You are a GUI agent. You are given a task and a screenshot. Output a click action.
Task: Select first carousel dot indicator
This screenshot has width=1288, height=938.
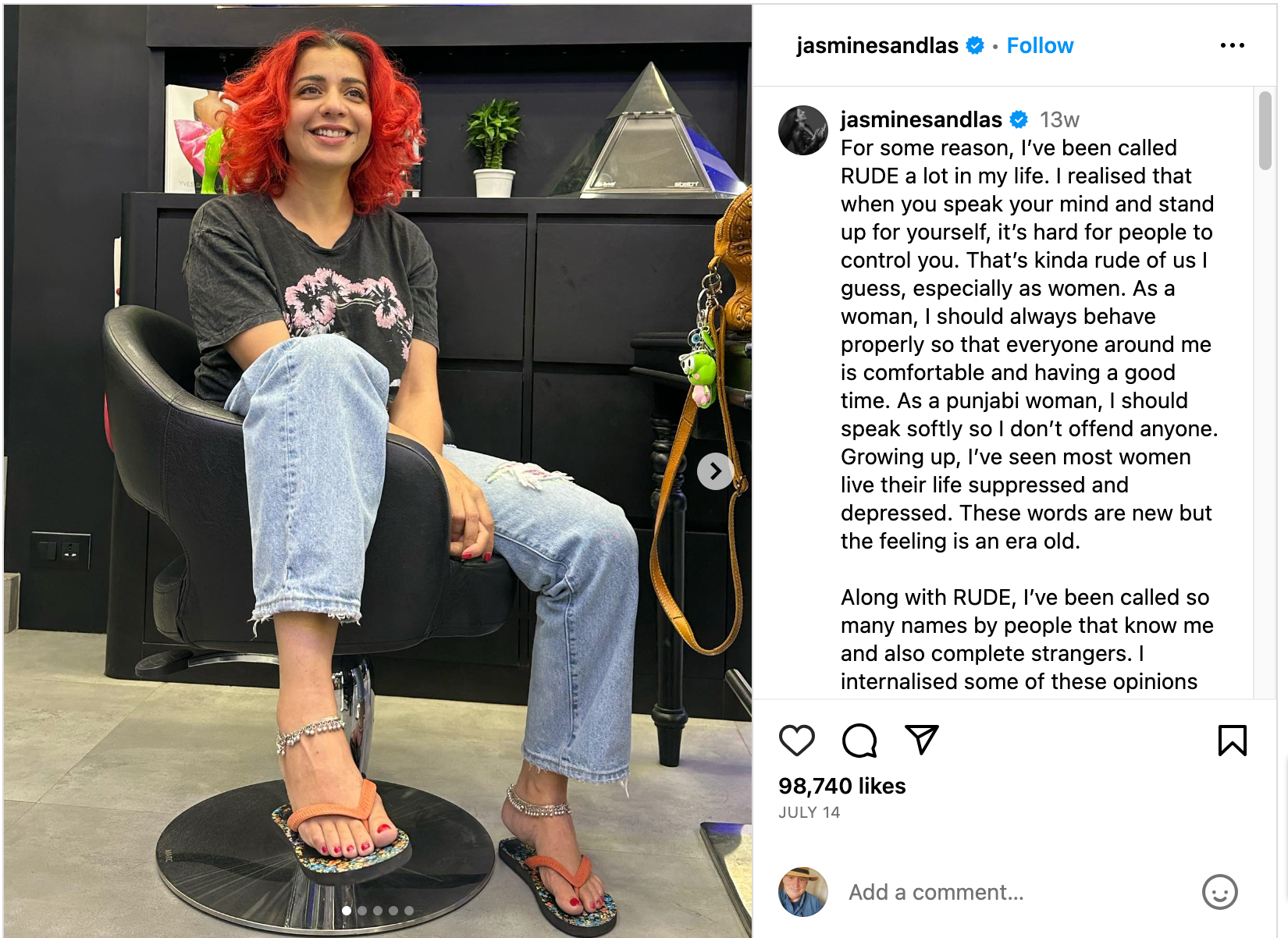pyautogui.click(x=347, y=911)
